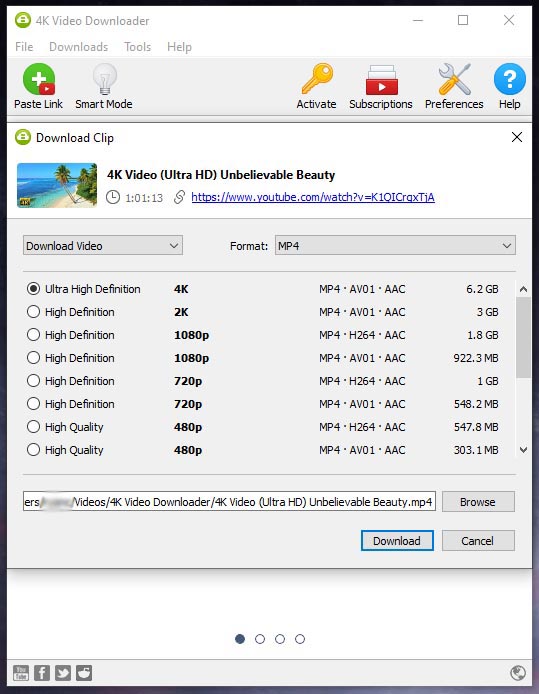Click the save path input field

point(229,501)
